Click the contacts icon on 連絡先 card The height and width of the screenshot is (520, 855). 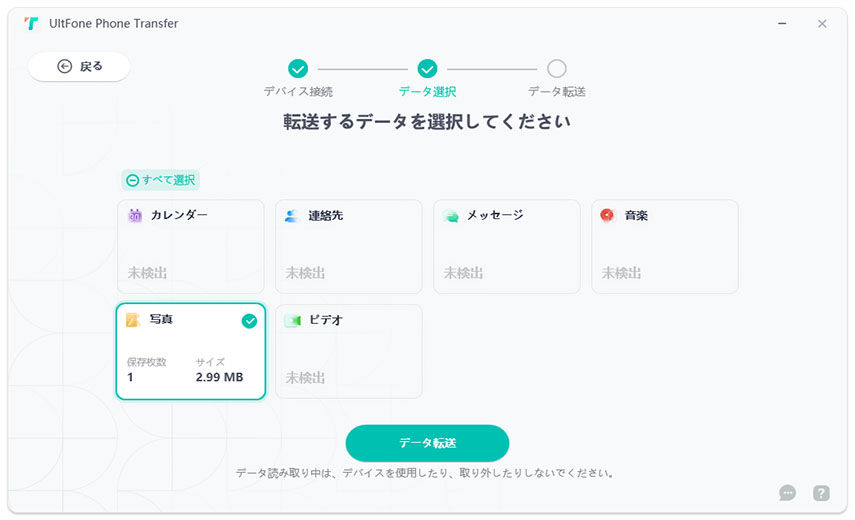[291, 215]
